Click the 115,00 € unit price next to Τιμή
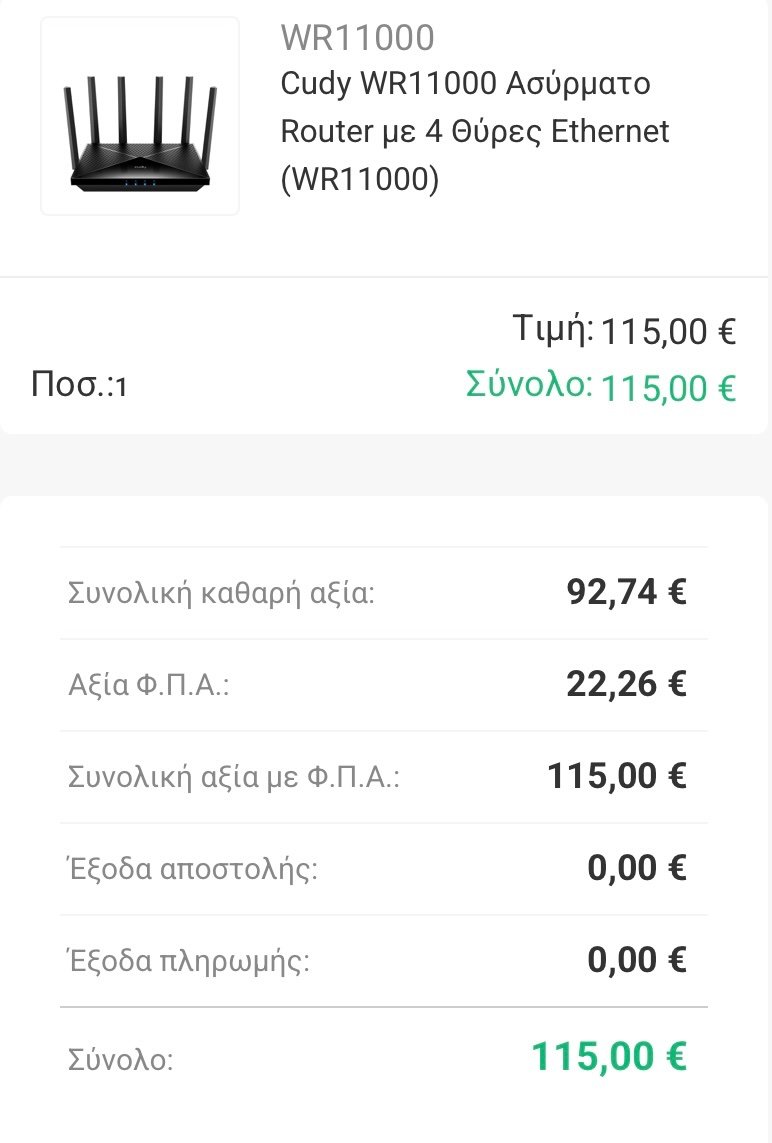The width and height of the screenshot is (772, 1143). pos(668,332)
